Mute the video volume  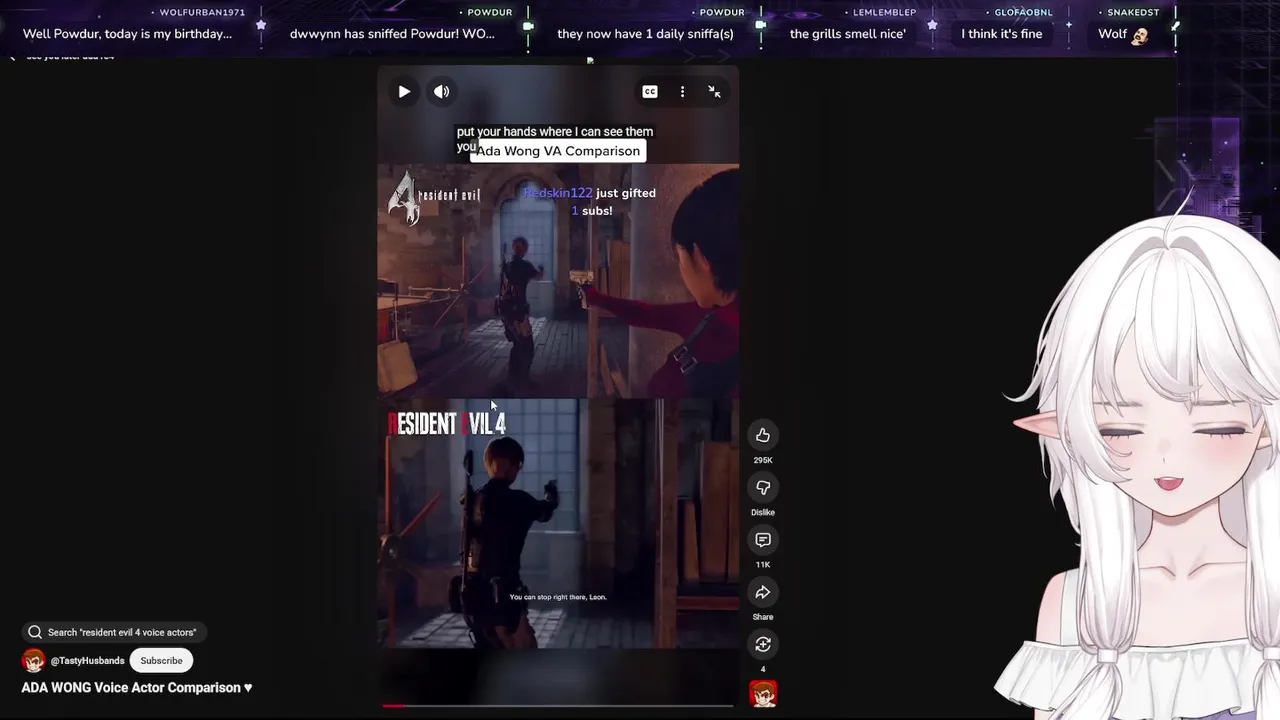[441, 92]
